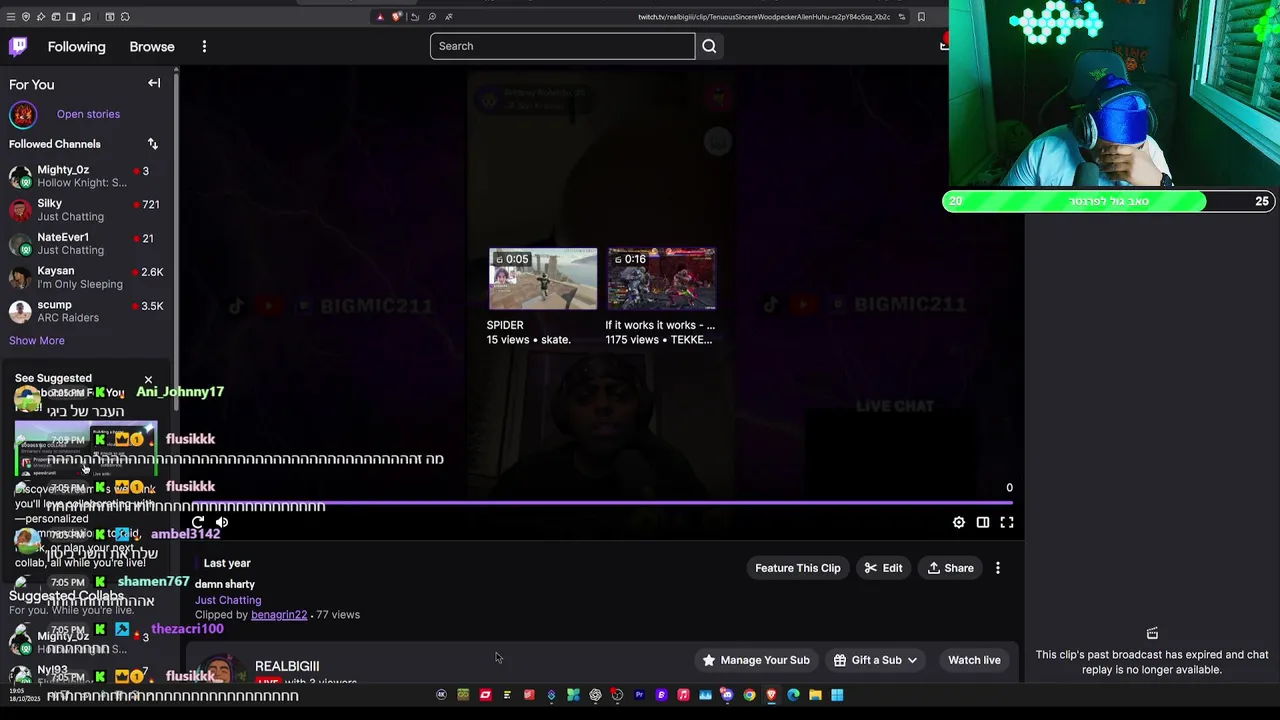Image resolution: width=1280 pixels, height=720 pixels.
Task: Open Google Chrome from the taskbar
Action: [x=749, y=695]
